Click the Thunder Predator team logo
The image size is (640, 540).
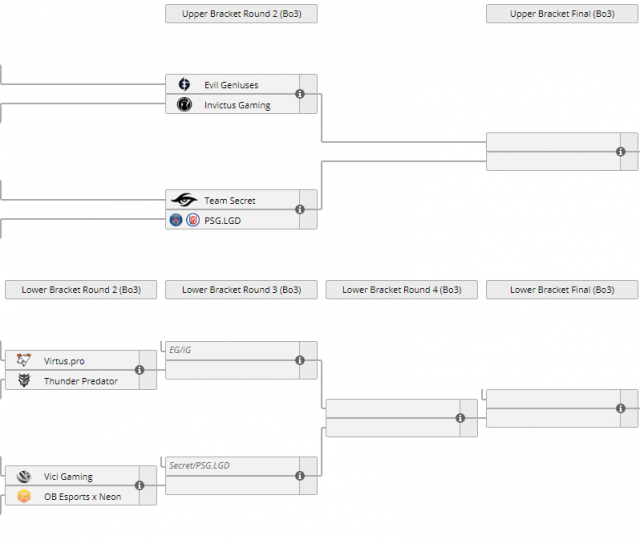[x=24, y=380]
